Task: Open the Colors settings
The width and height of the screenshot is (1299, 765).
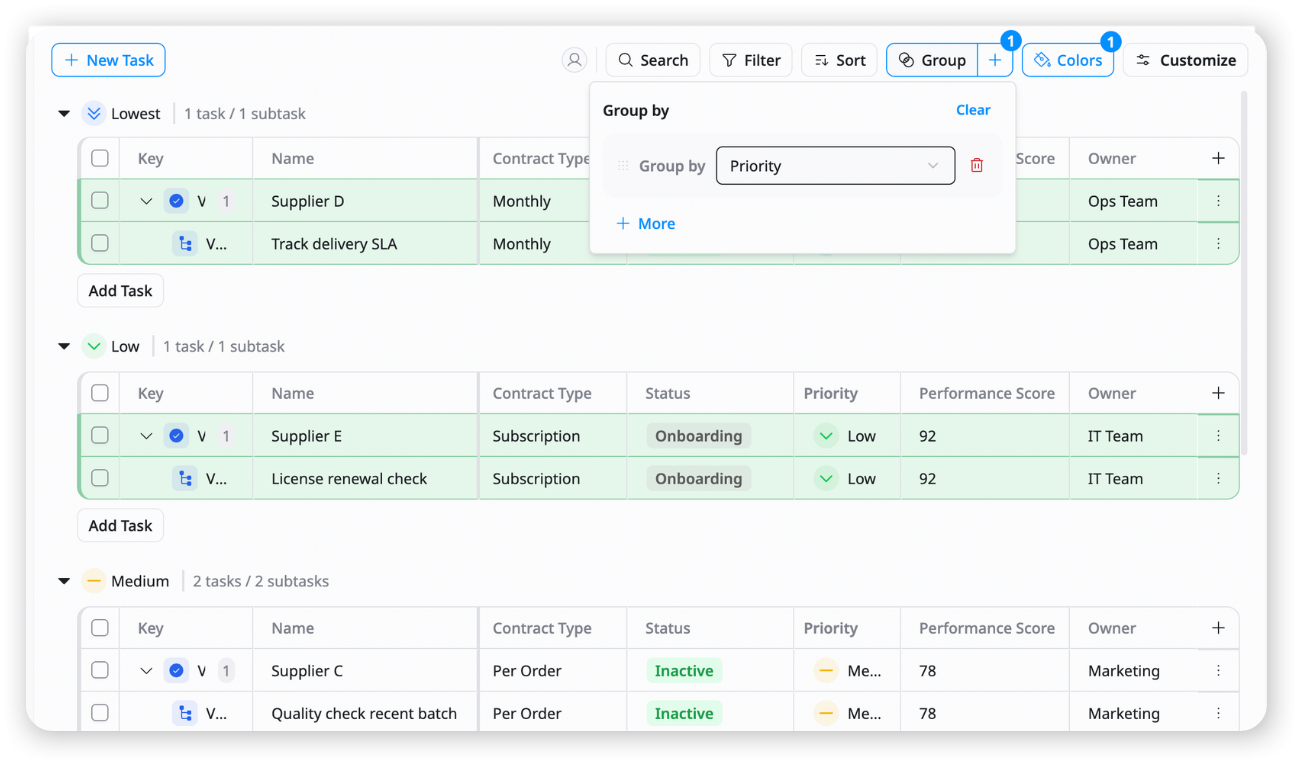Action: tap(1068, 60)
